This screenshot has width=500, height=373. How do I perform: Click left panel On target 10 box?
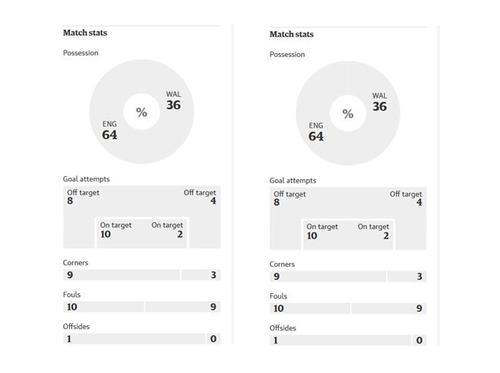[x=118, y=233]
